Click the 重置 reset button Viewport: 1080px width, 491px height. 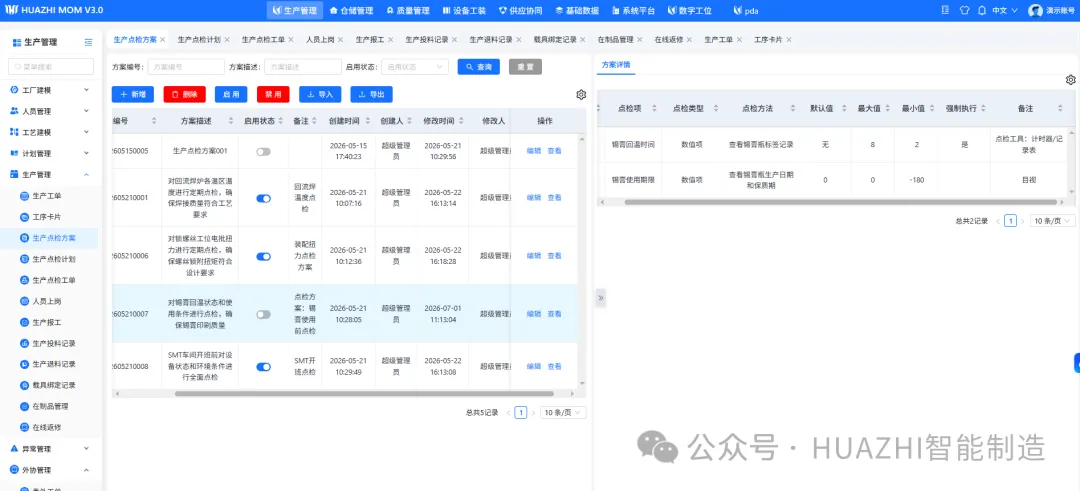(x=526, y=67)
